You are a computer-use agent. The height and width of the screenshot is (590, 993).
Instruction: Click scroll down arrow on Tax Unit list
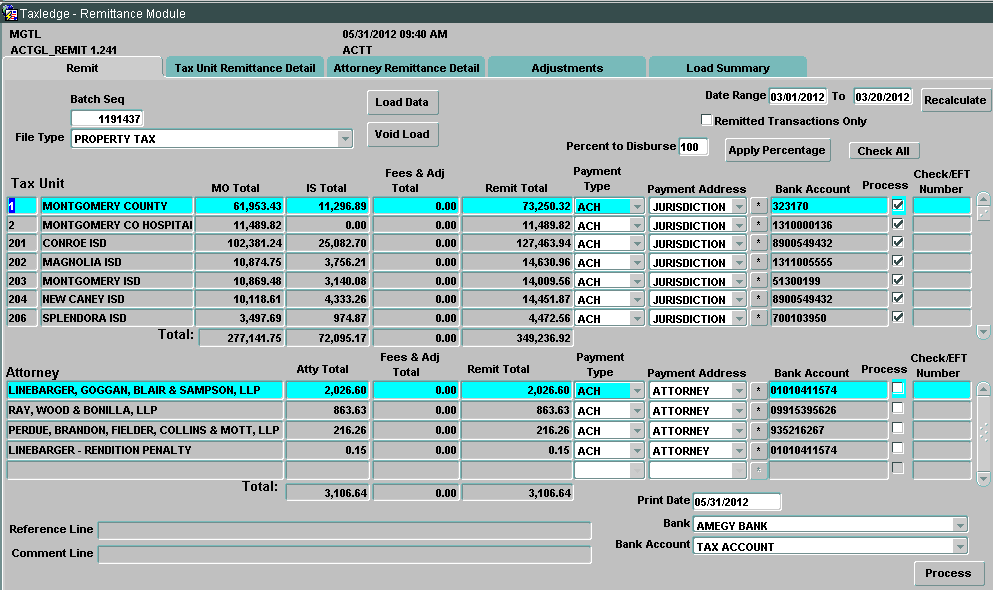(984, 332)
